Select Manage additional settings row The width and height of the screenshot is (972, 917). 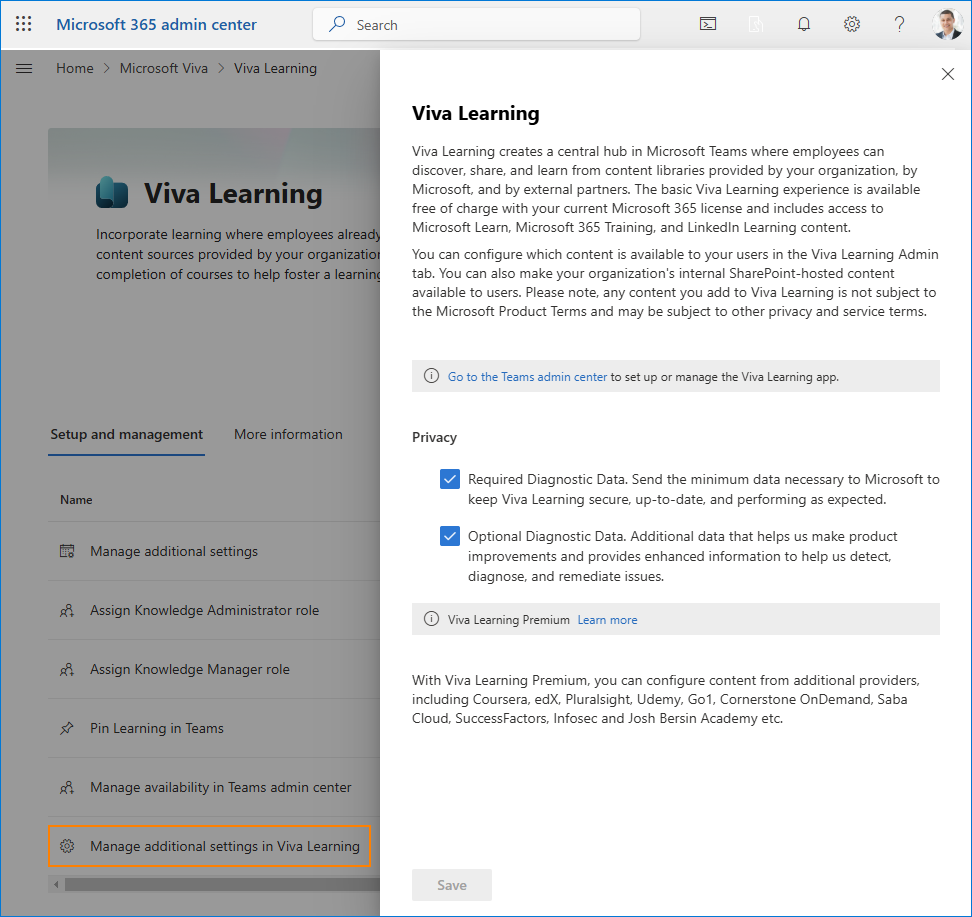point(214,551)
